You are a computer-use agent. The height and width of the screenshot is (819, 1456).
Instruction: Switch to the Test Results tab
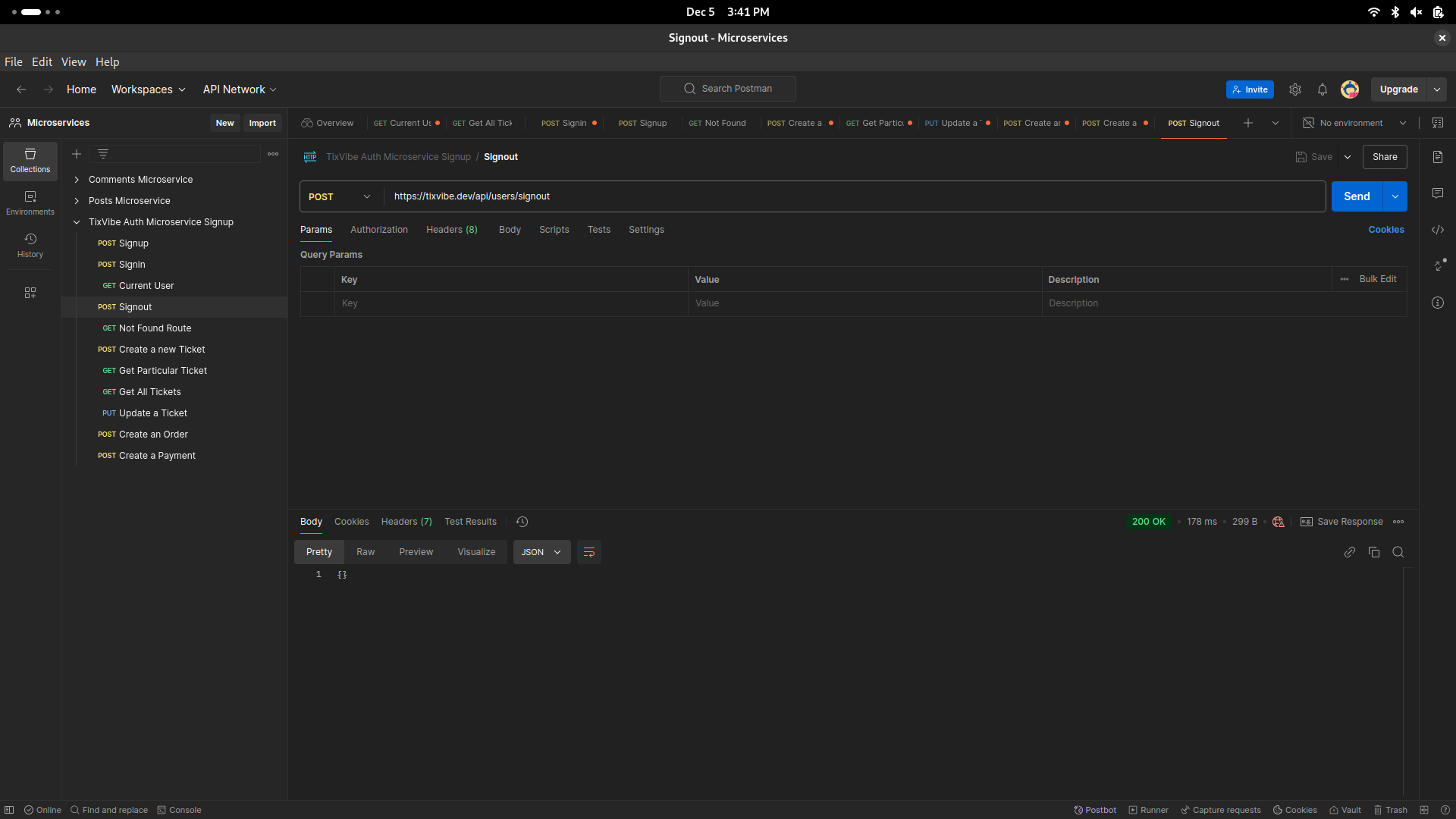pos(471,522)
